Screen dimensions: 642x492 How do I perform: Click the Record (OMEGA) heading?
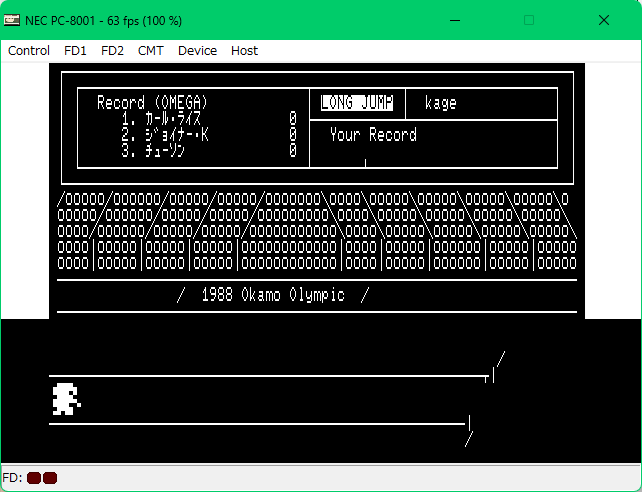click(152, 103)
